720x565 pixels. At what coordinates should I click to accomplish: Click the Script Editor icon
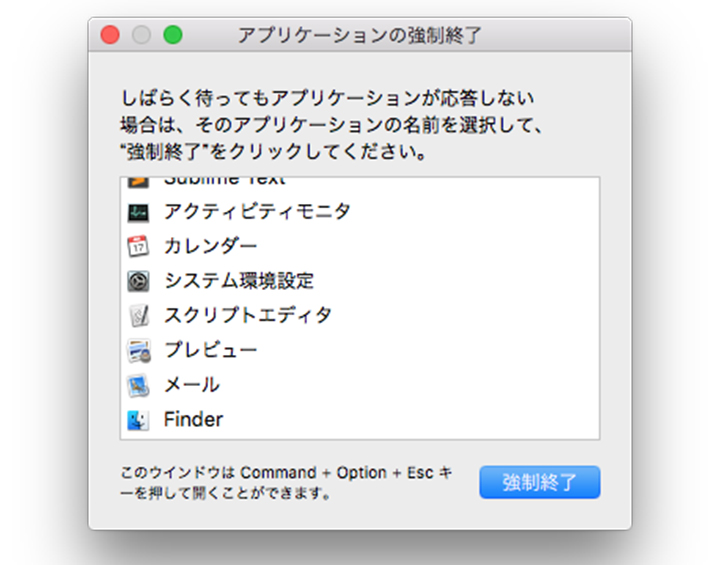(x=138, y=316)
